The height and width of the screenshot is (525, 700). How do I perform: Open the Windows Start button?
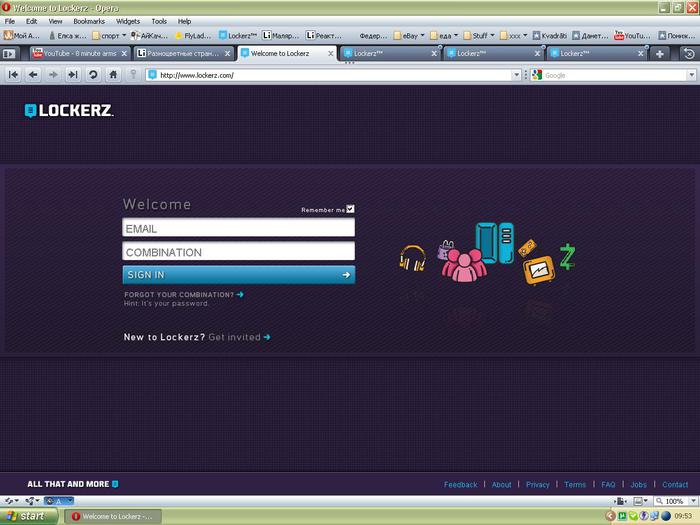29,516
